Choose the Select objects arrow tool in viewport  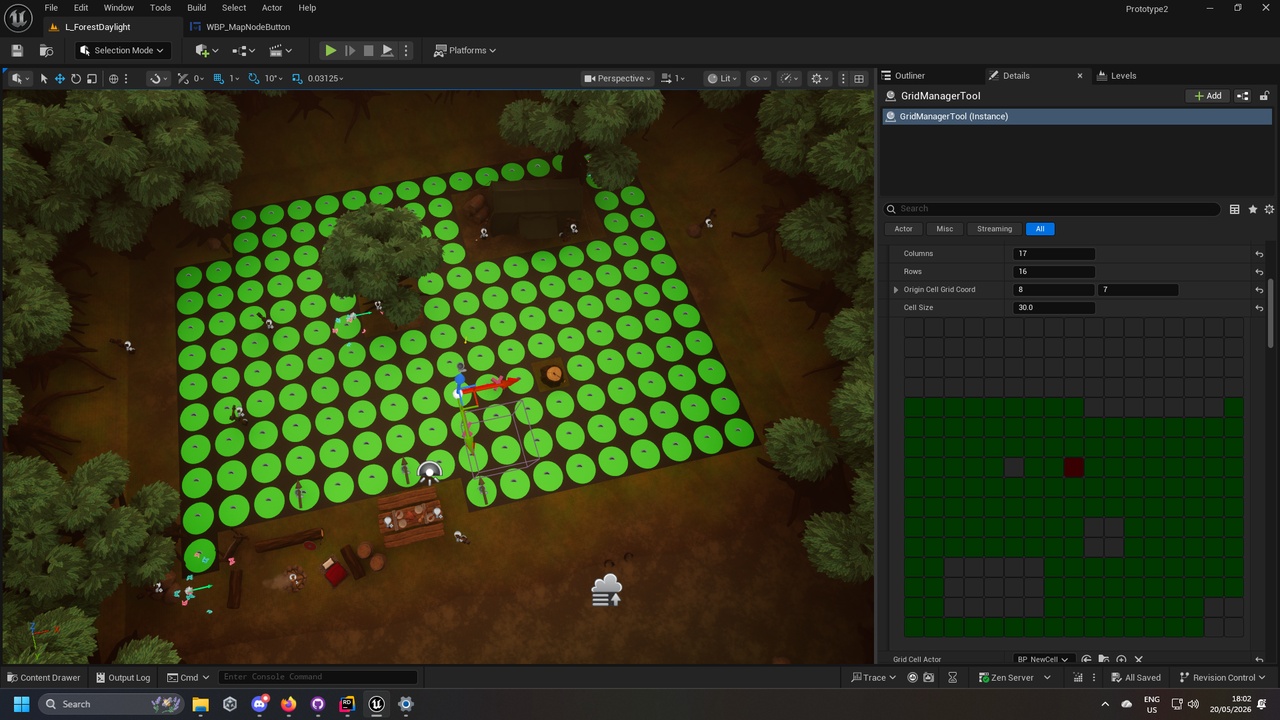point(44,78)
